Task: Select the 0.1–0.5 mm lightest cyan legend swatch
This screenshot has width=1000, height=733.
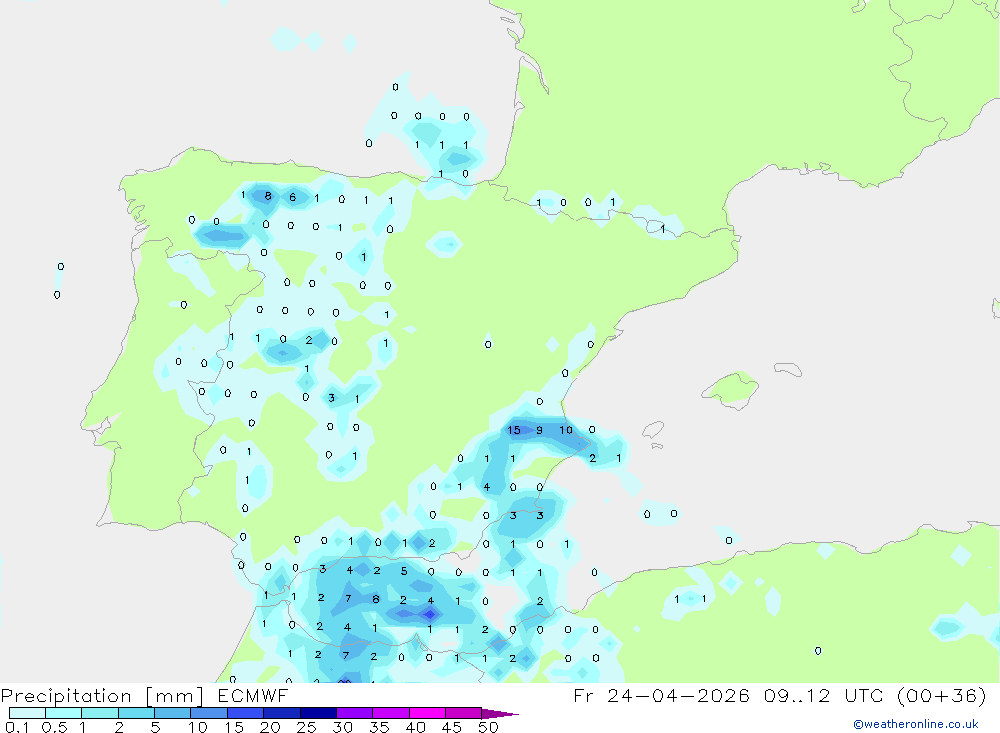Action: (x=27, y=713)
